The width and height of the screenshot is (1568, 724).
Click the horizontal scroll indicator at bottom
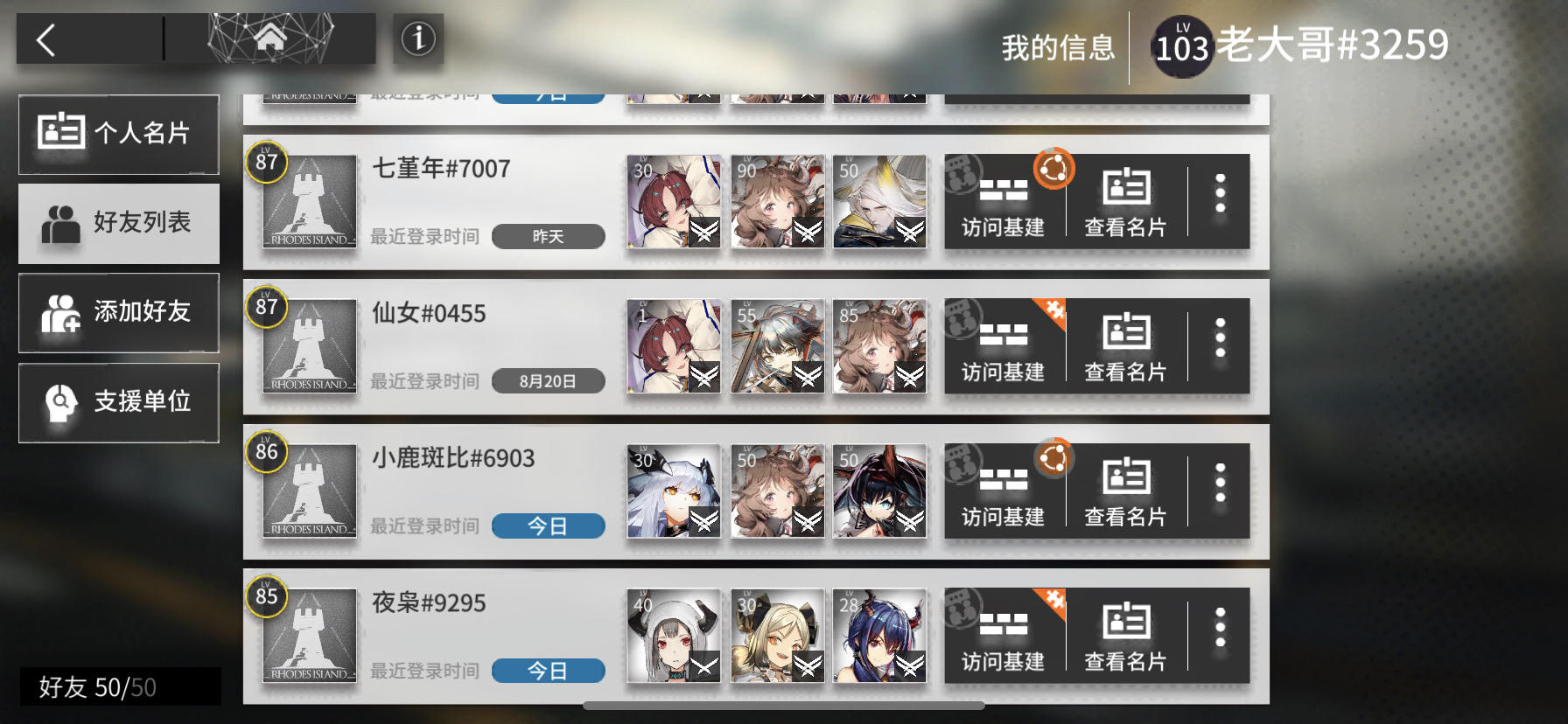[x=784, y=705]
